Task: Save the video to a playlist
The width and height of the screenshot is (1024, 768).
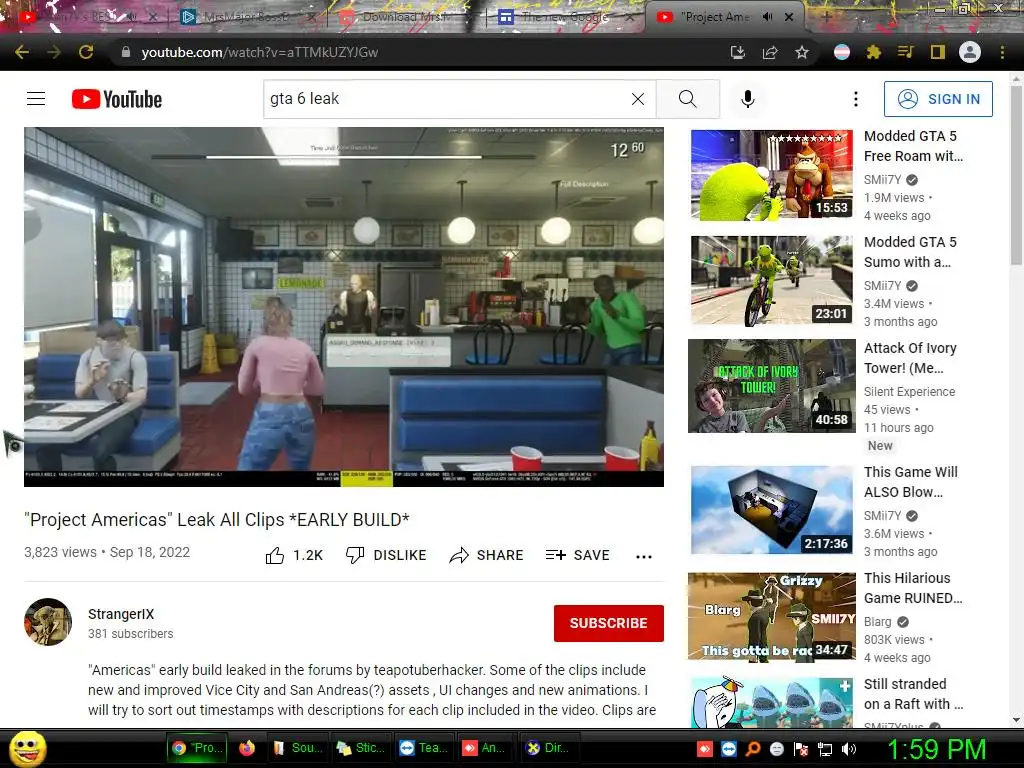Action: 577,555
